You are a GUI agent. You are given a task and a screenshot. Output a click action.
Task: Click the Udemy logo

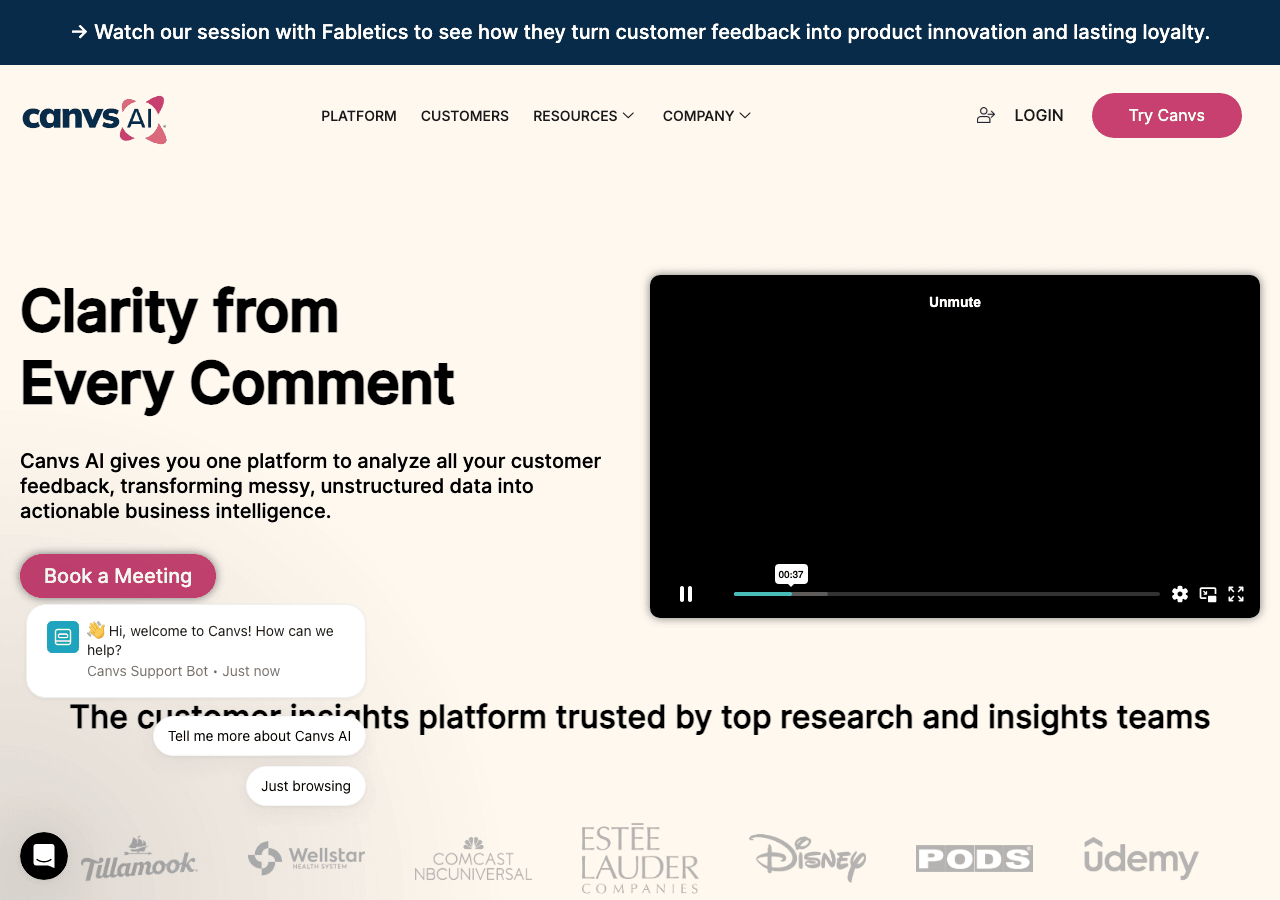click(x=1141, y=858)
